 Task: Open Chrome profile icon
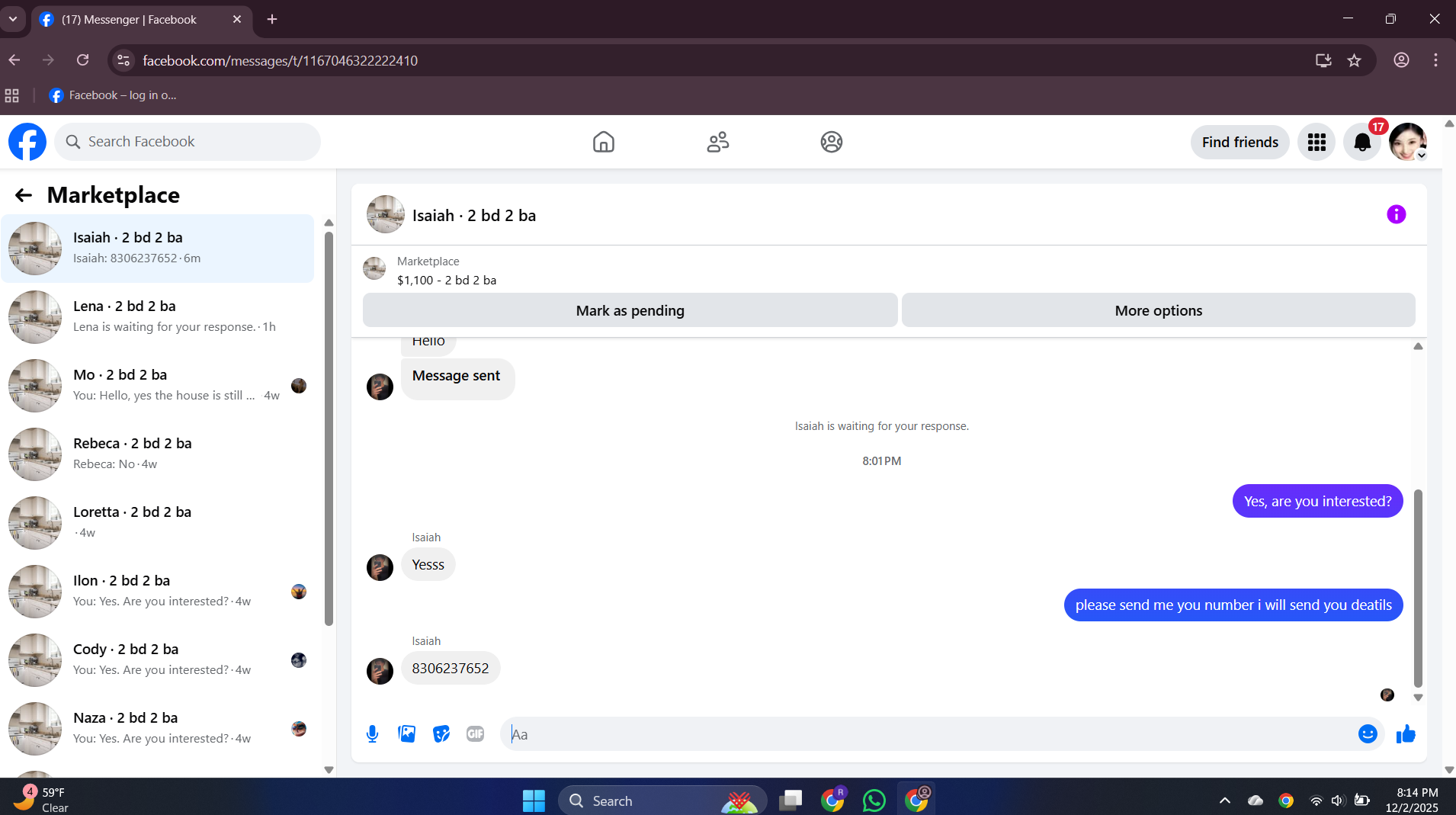[x=1401, y=60]
